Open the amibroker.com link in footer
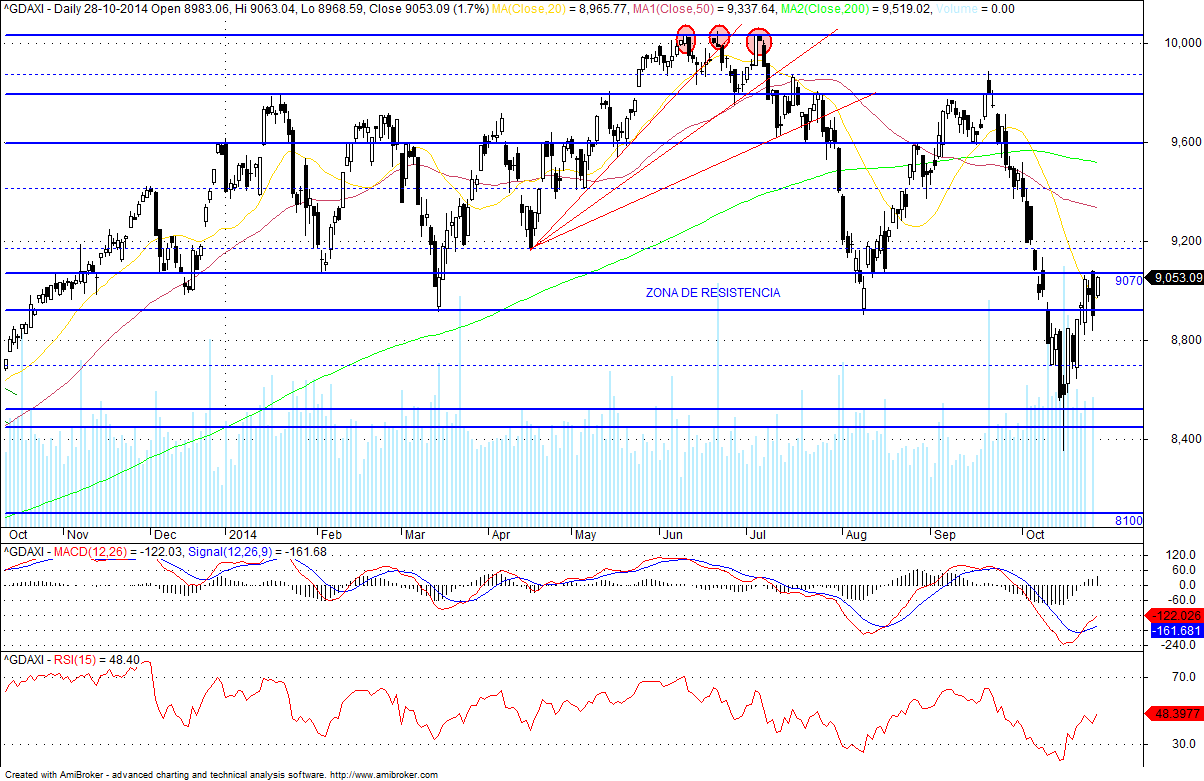 pos(384,775)
